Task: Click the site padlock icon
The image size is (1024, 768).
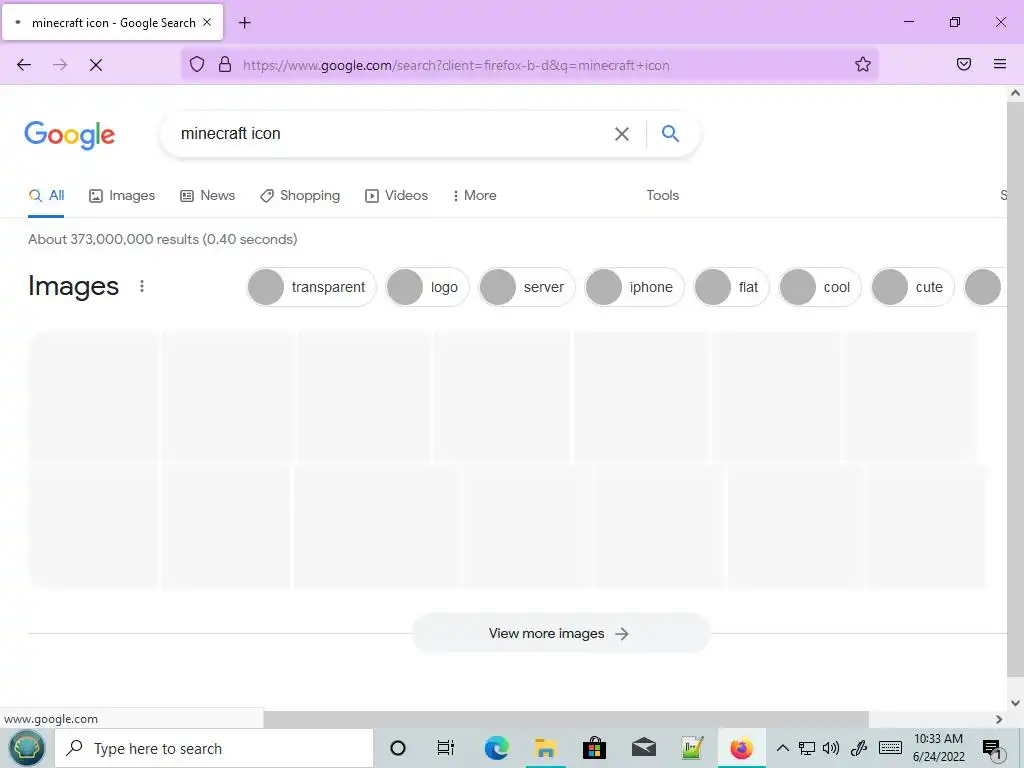Action: (x=225, y=65)
